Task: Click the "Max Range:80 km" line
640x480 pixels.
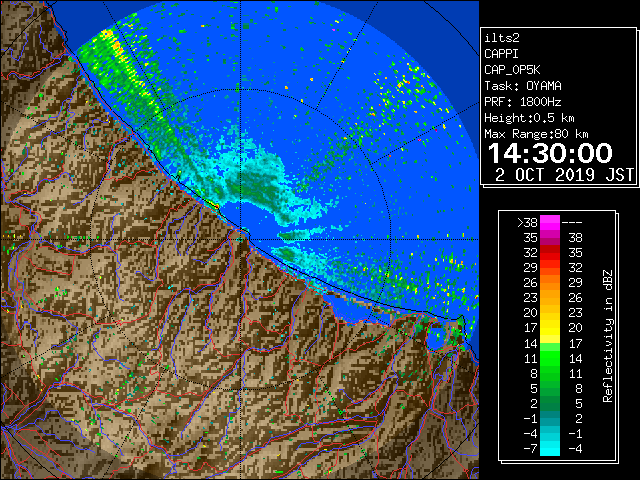Action: 536,134
